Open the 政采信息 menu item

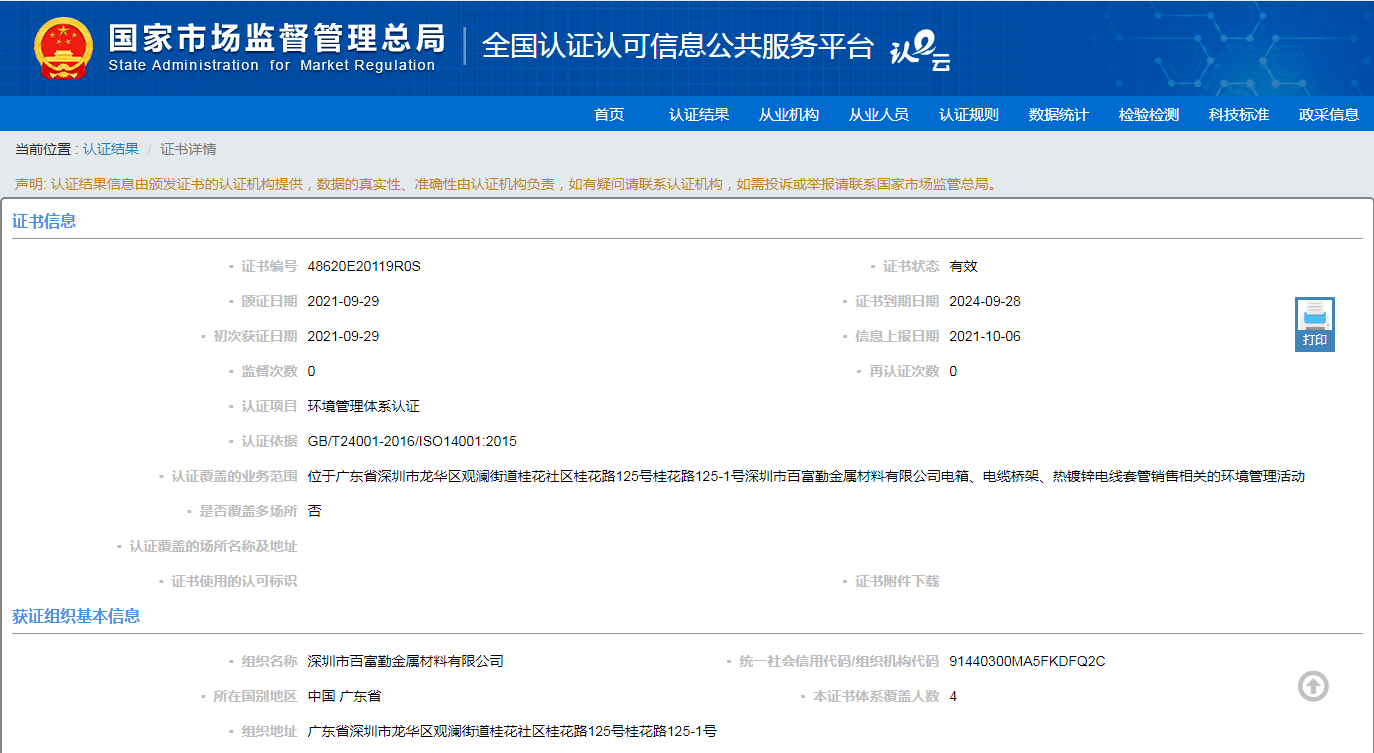tap(1329, 114)
